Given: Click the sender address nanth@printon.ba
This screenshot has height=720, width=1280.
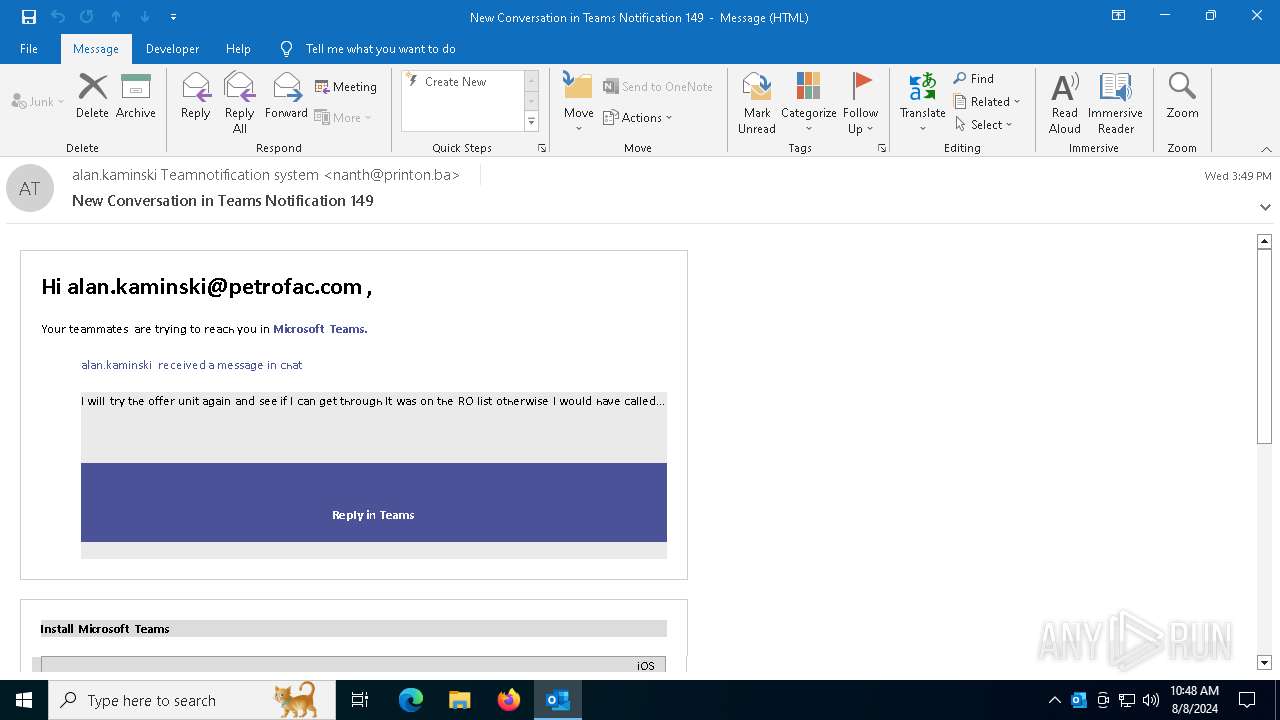Looking at the screenshot, I should pos(392,175).
